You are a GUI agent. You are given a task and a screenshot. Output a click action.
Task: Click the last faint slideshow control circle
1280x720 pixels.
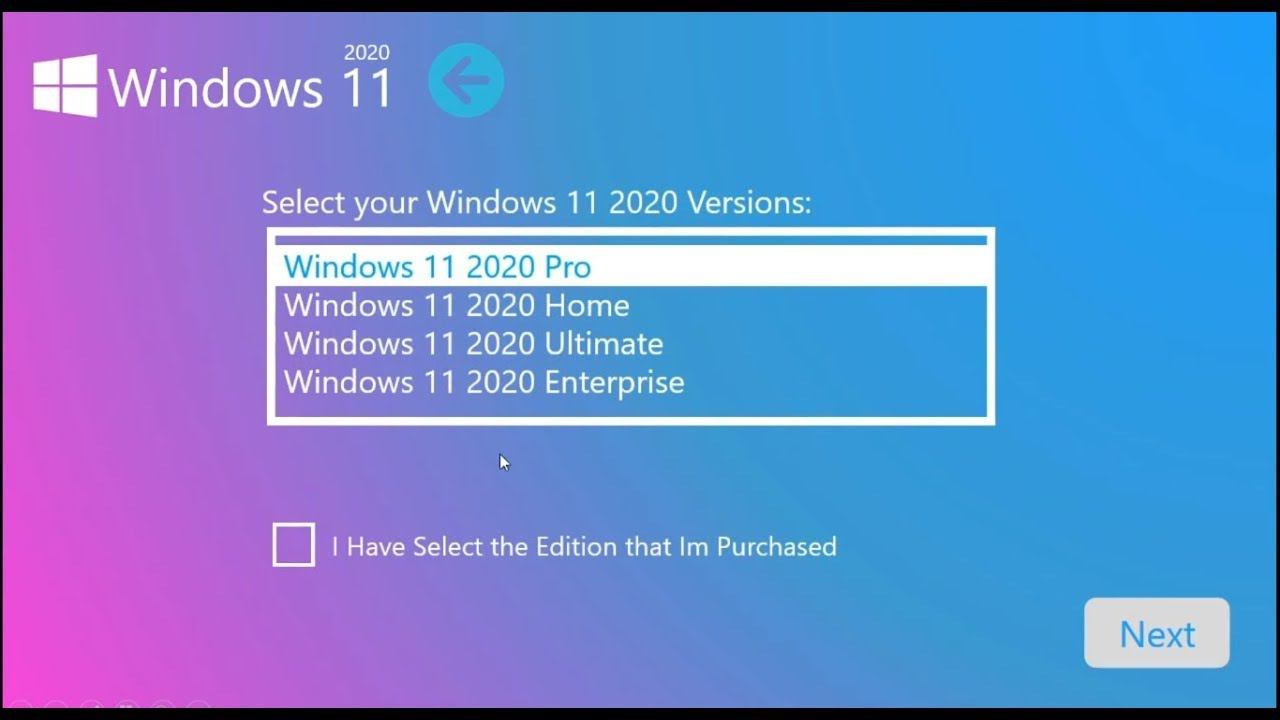click(x=198, y=704)
